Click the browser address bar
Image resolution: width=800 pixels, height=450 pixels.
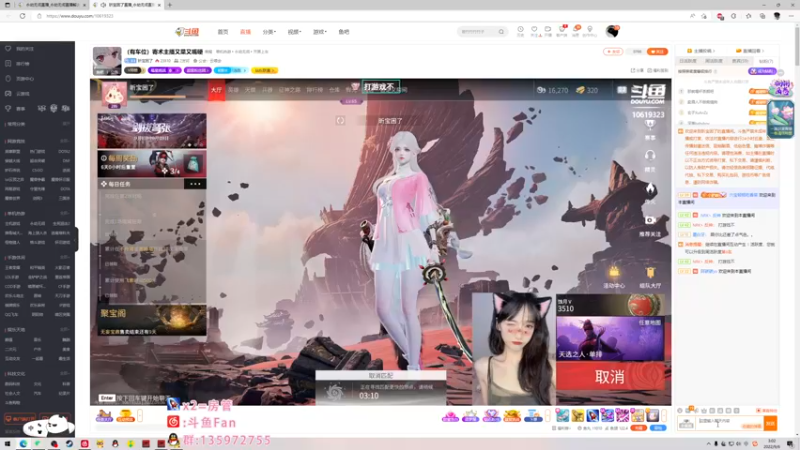pos(357,16)
